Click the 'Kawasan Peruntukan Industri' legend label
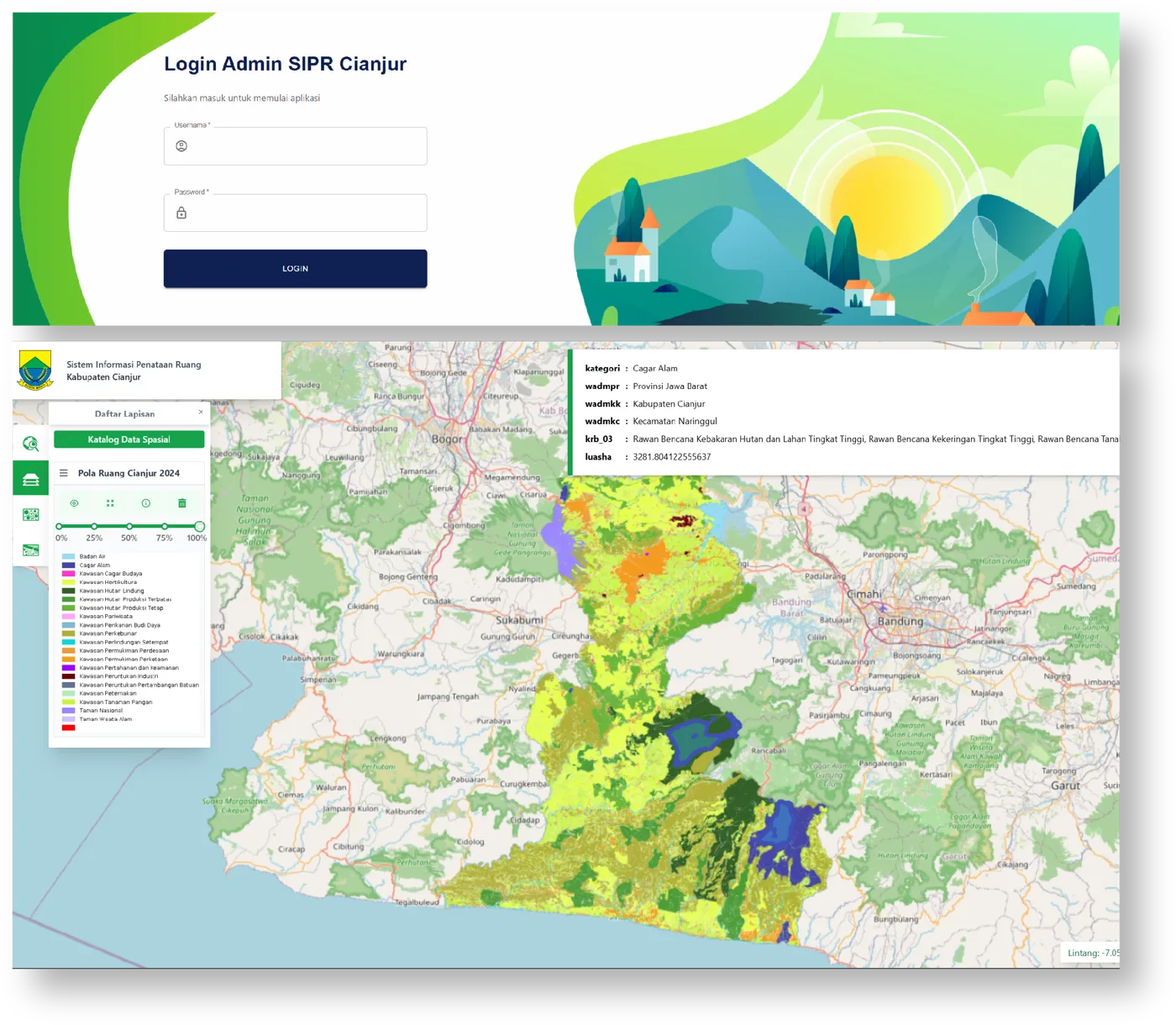The image size is (1176, 1025). (118, 676)
